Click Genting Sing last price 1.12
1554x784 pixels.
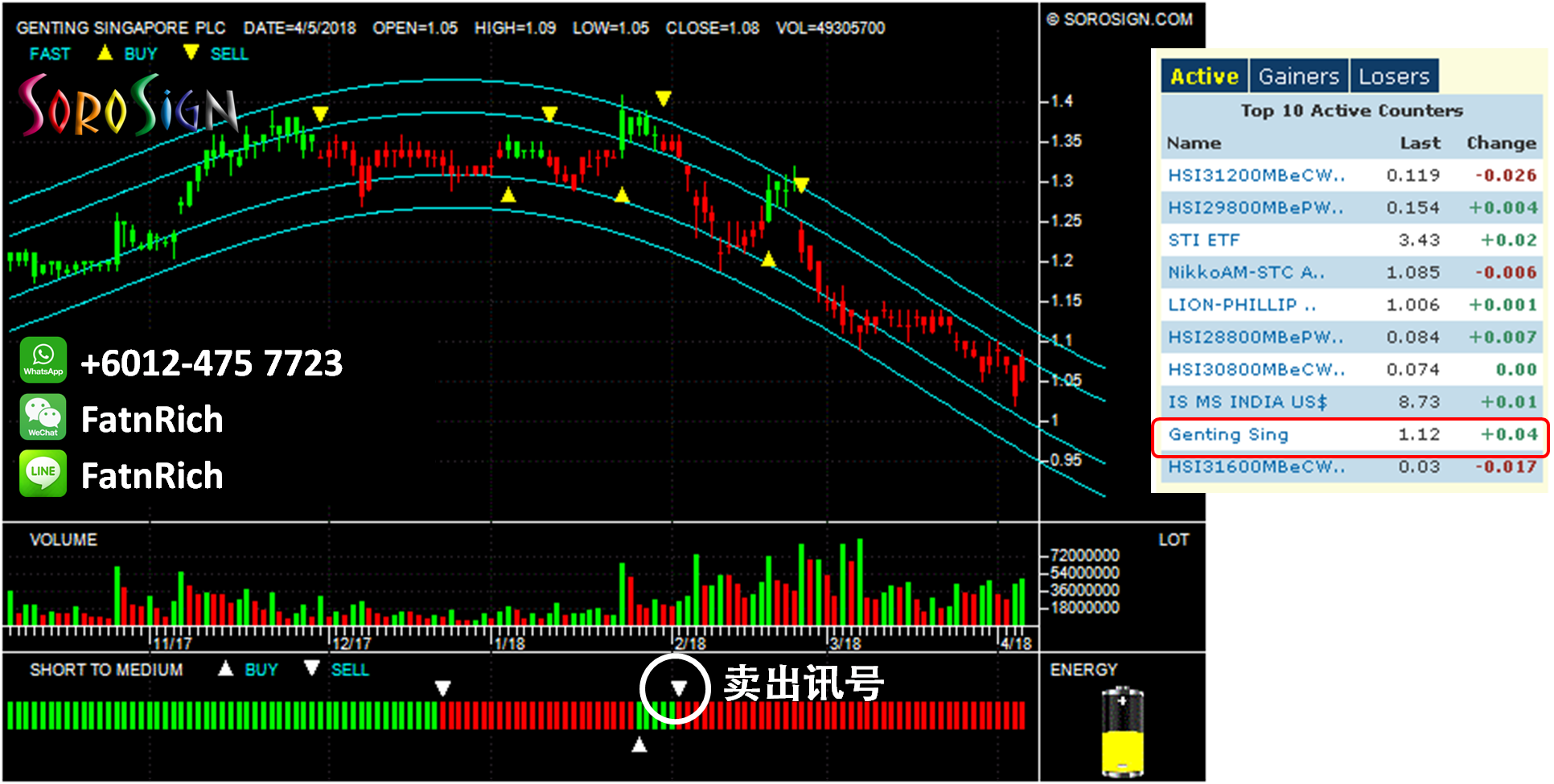tap(1419, 434)
